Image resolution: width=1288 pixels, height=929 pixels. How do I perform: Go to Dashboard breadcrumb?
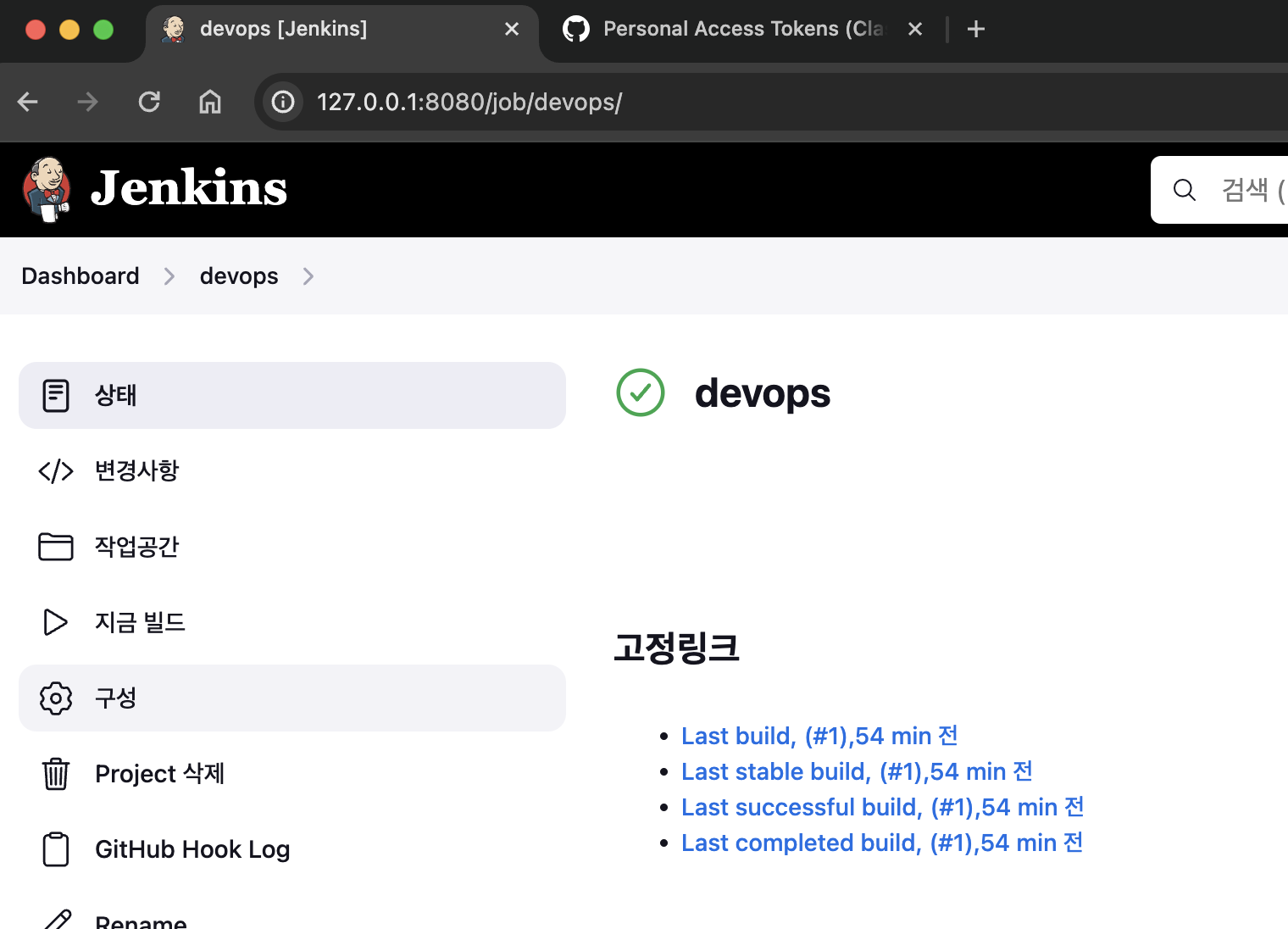[80, 276]
